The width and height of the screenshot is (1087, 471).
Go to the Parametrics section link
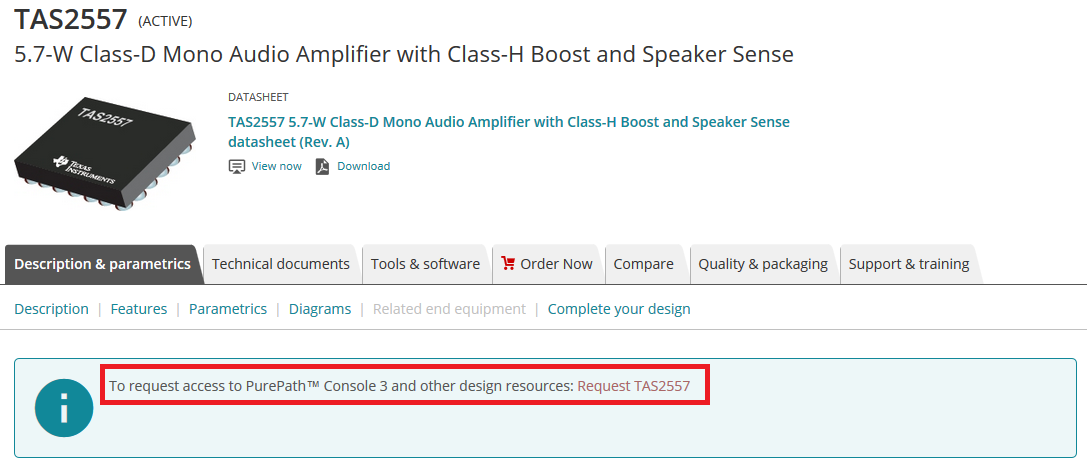(228, 309)
